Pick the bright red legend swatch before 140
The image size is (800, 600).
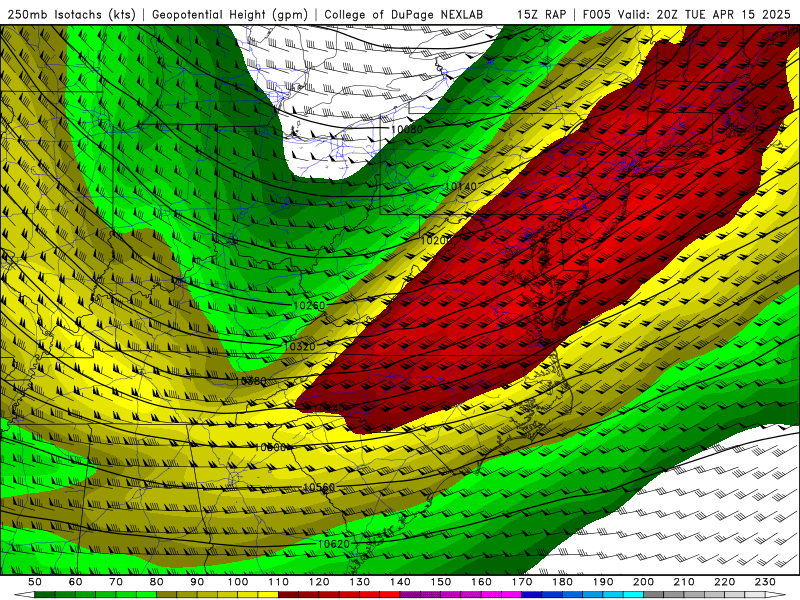coord(390,595)
